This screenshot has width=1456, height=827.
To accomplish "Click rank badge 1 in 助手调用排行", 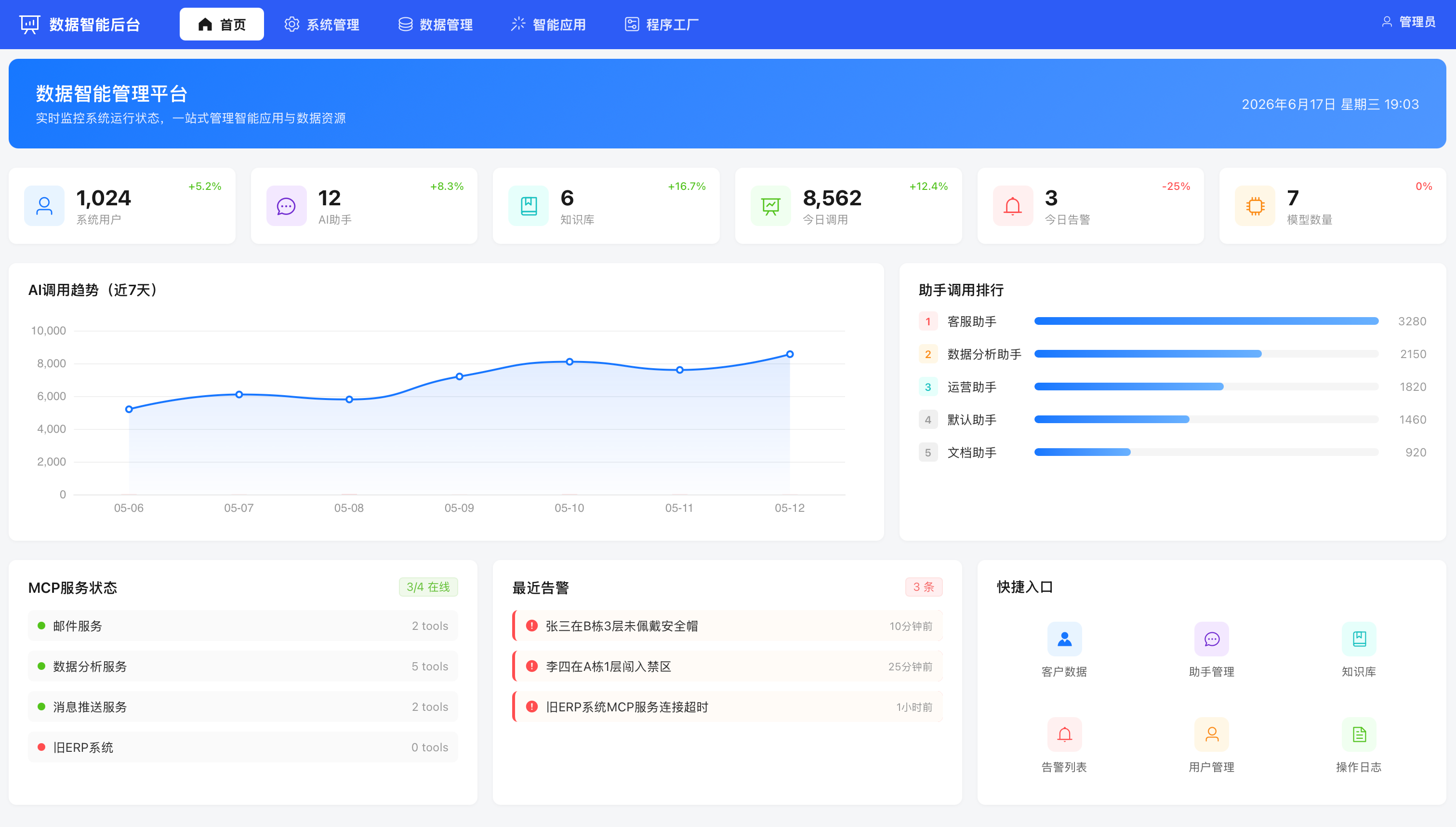I will coord(928,321).
